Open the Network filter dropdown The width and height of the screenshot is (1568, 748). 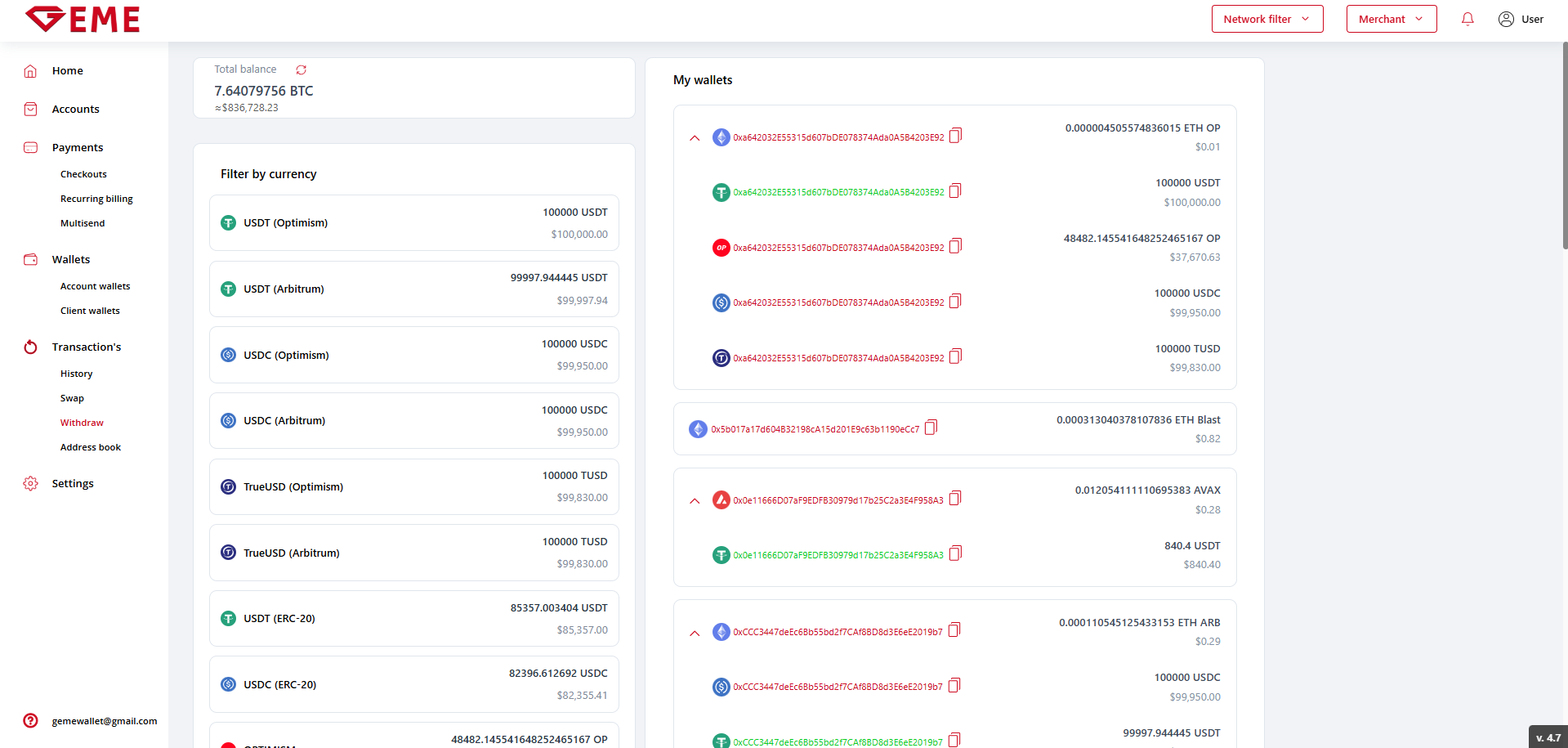(1266, 19)
